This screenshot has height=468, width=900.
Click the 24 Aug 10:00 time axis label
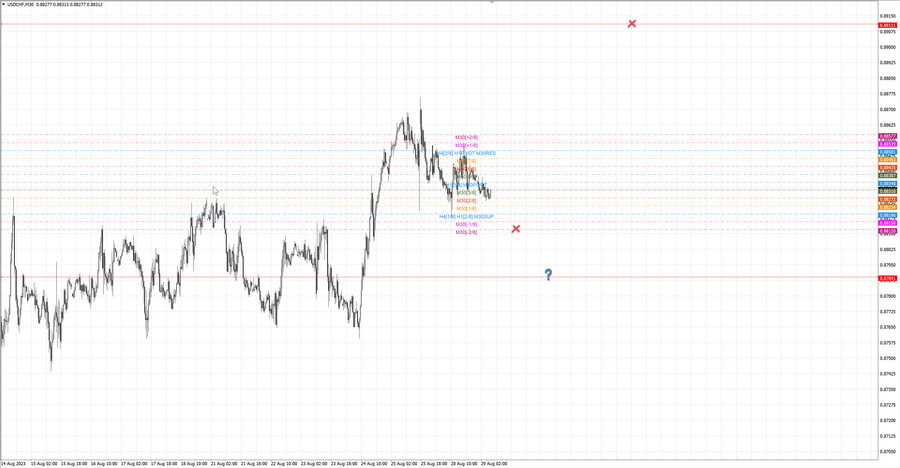(374, 463)
